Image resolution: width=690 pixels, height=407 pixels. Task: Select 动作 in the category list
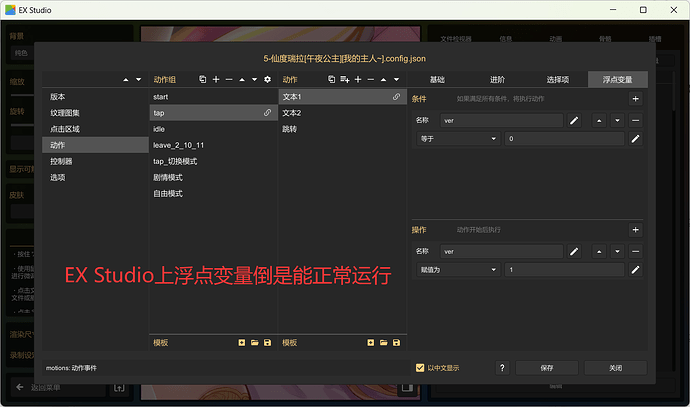[95, 145]
